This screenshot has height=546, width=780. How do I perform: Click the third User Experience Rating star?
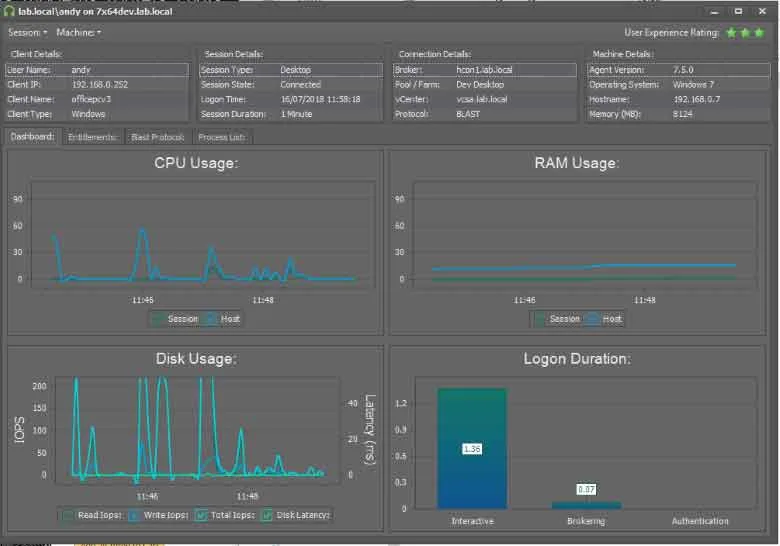point(759,33)
